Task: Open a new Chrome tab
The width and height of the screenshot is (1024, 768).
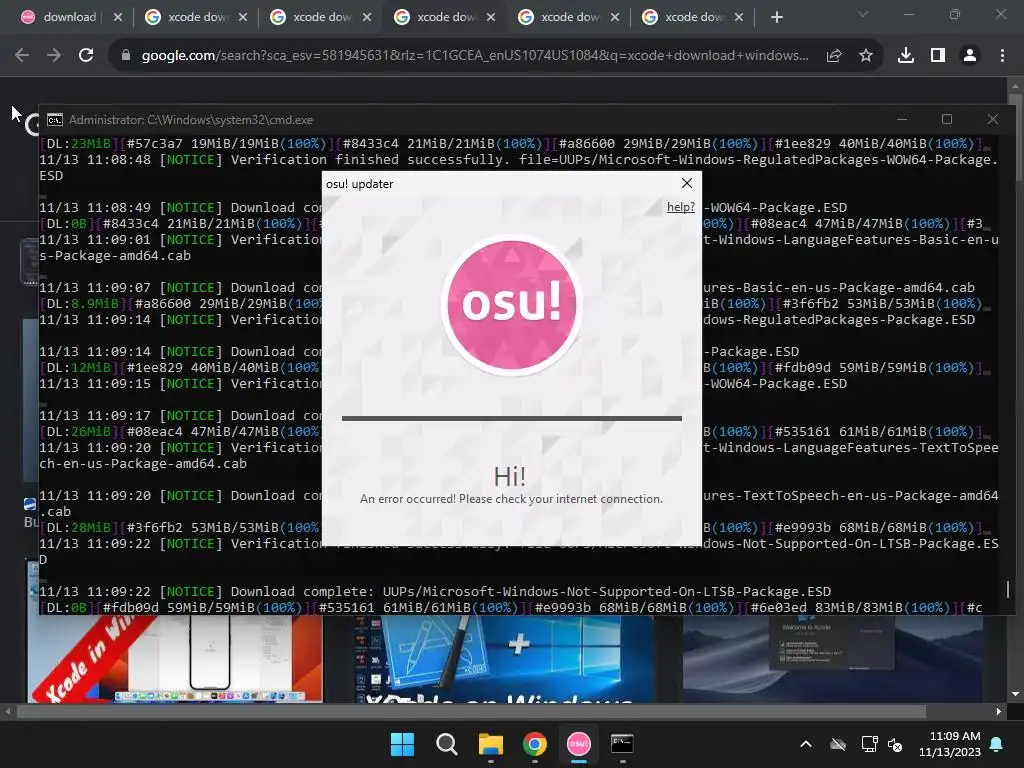Action: pyautogui.click(x=776, y=17)
